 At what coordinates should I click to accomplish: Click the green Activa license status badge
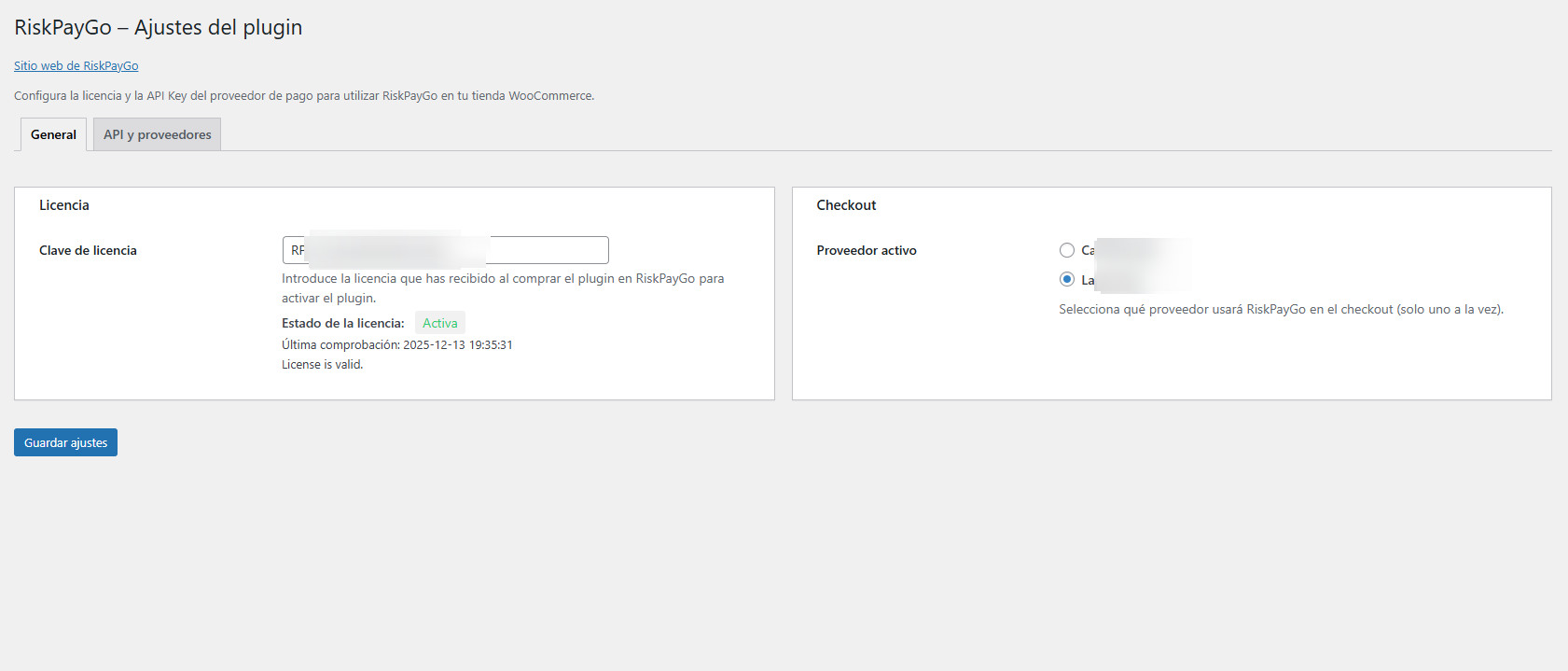click(439, 323)
